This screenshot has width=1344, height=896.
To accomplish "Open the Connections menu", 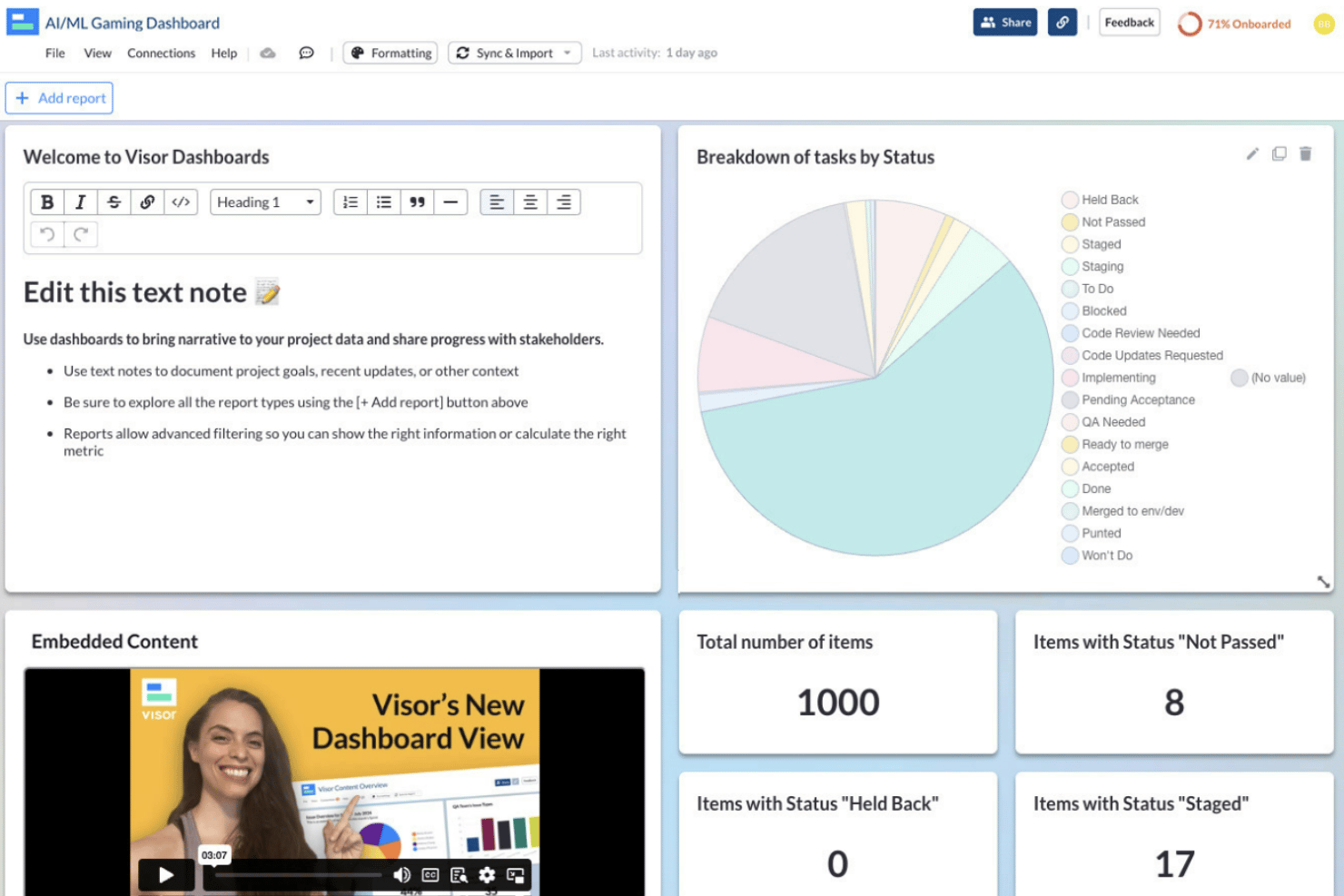I will point(161,53).
